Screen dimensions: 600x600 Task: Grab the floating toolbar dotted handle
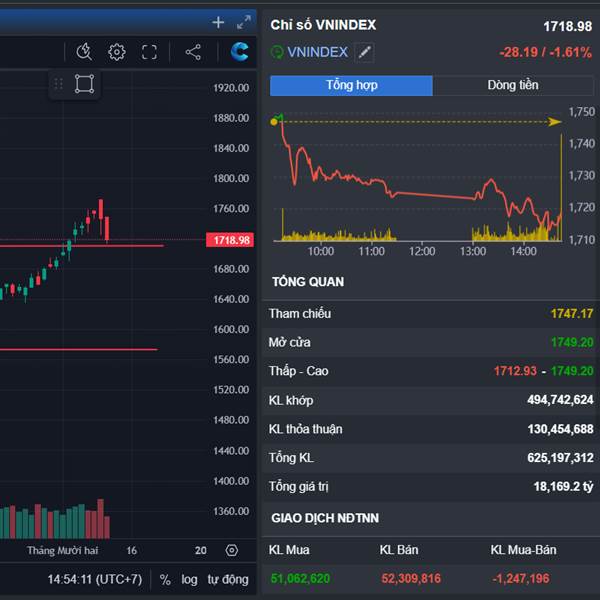tap(59, 83)
